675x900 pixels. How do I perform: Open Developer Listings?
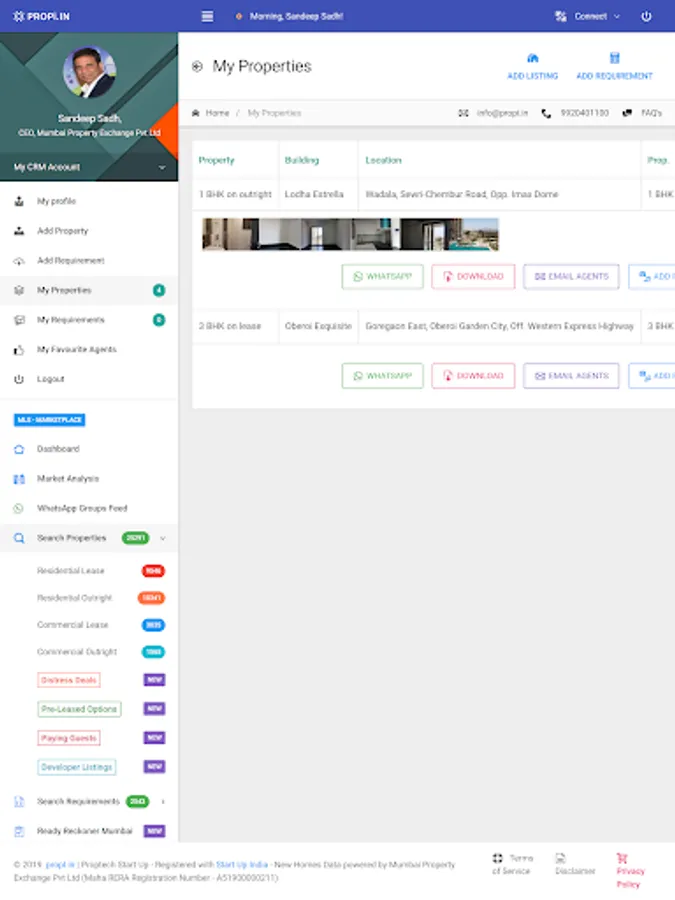click(77, 767)
